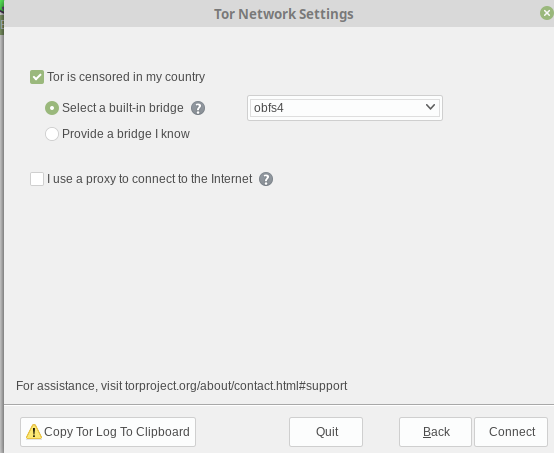Image resolution: width=554 pixels, height=453 pixels.
Task: Click the torproject.org support address text
Action: 236,386
